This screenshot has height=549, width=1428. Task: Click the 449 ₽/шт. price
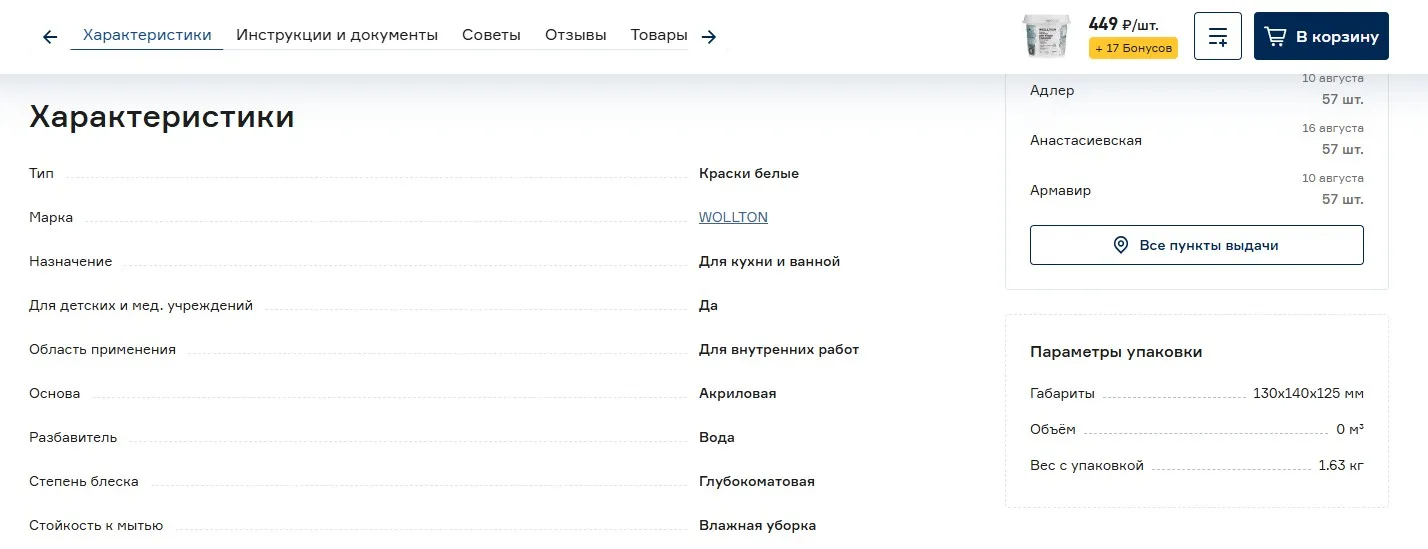(x=1123, y=25)
